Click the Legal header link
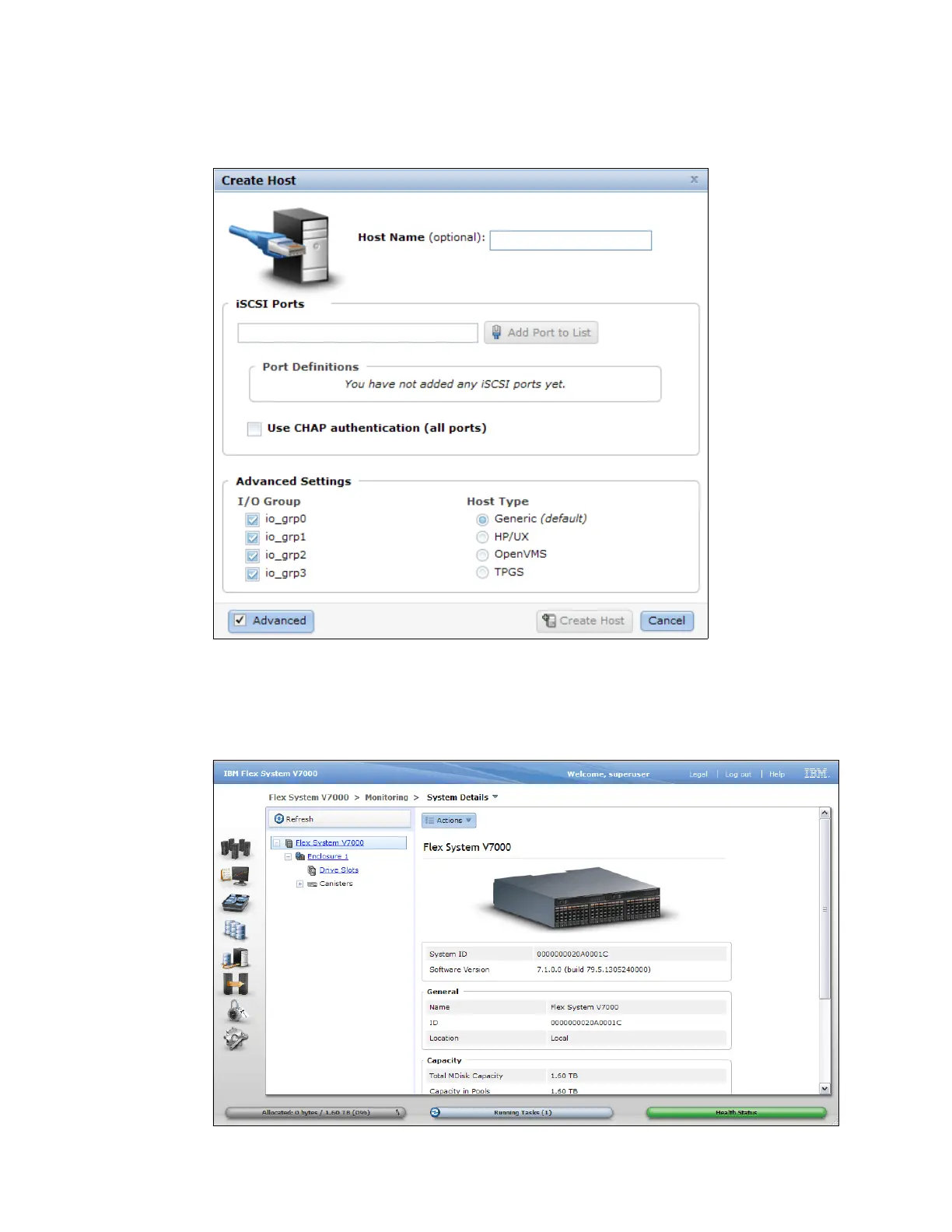 click(698, 774)
